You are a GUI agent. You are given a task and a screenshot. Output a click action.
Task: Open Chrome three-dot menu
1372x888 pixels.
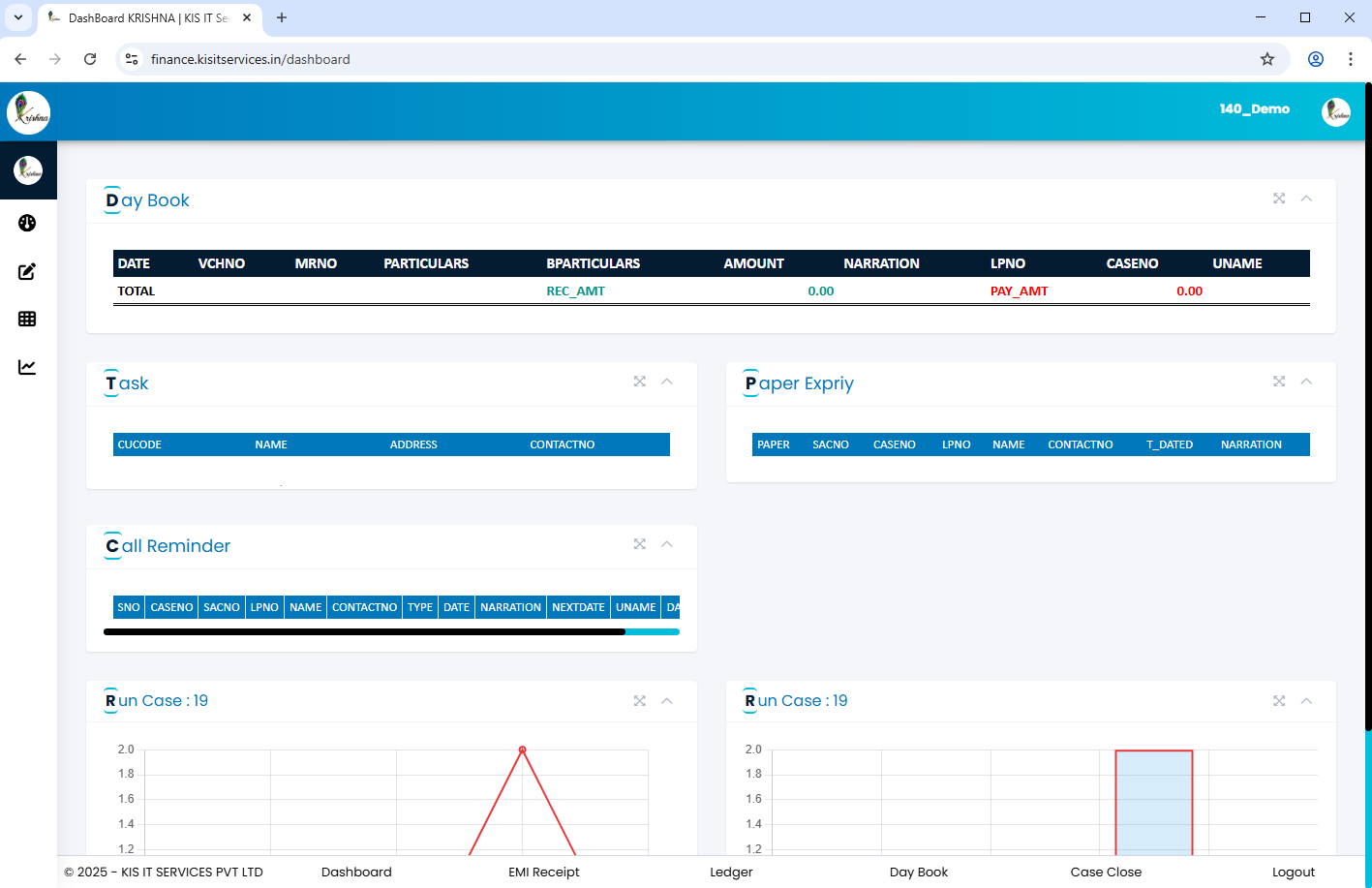[1351, 59]
